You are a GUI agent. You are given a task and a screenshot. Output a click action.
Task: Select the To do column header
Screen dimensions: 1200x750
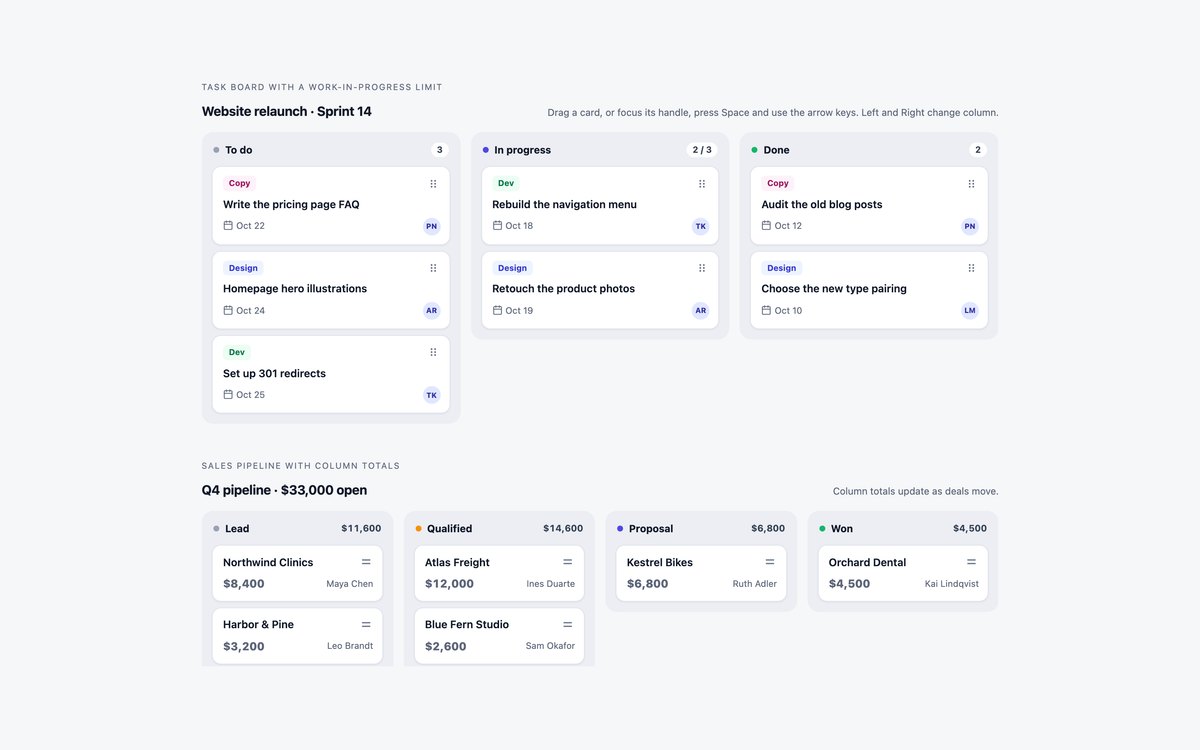(x=331, y=150)
